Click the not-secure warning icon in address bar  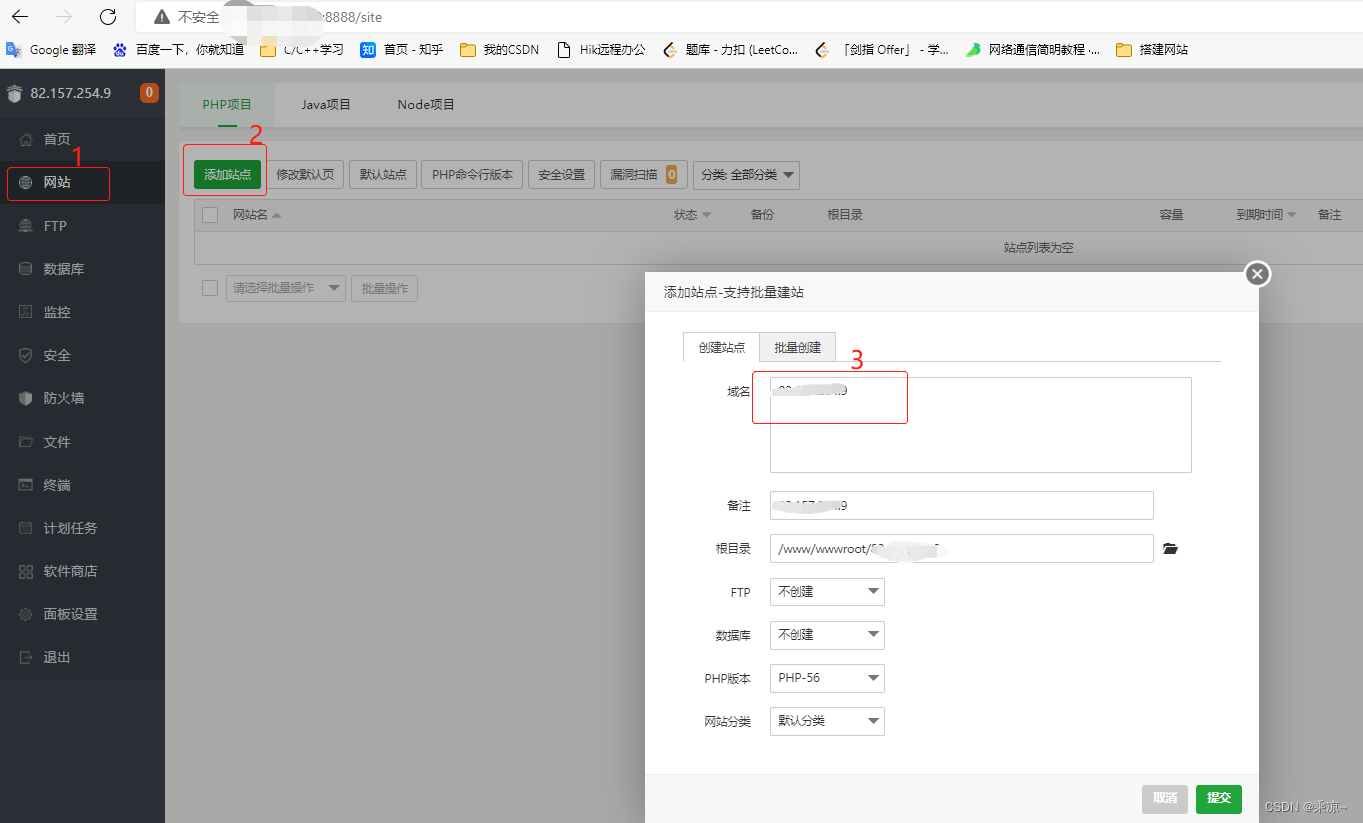[x=162, y=18]
